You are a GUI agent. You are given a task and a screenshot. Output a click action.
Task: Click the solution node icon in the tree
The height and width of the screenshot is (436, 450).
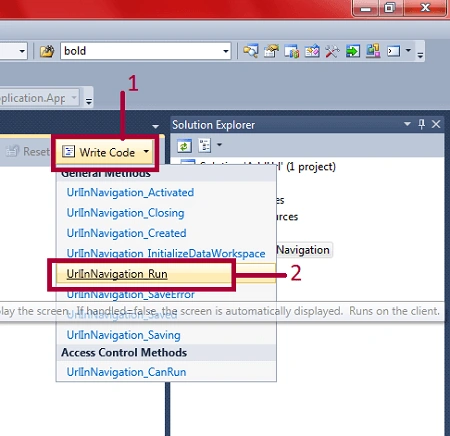click(187, 162)
